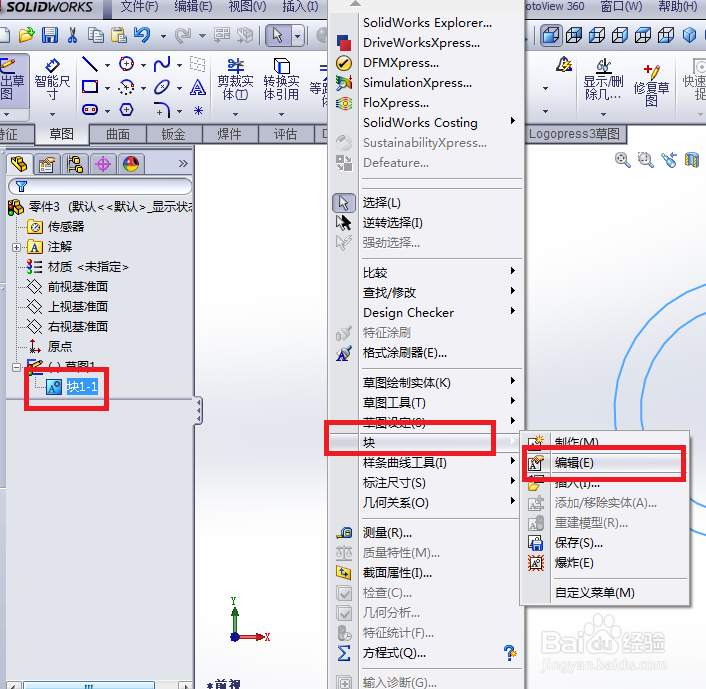Screen dimensions: 706x689
Task: Expand hidden manager tabs with chevron
Action: [183, 163]
